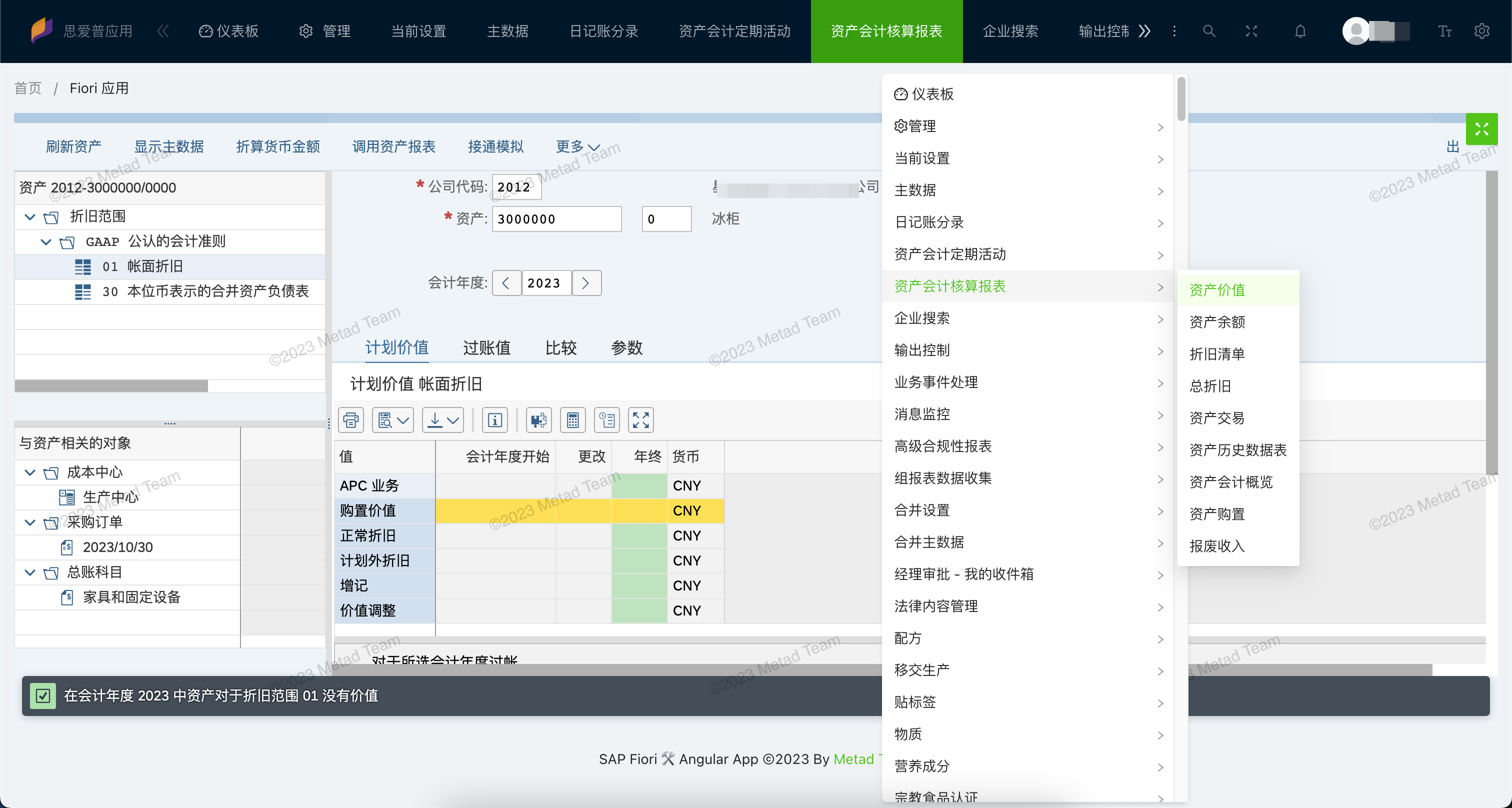
Task: Click the settings gear in top right
Action: [1481, 31]
